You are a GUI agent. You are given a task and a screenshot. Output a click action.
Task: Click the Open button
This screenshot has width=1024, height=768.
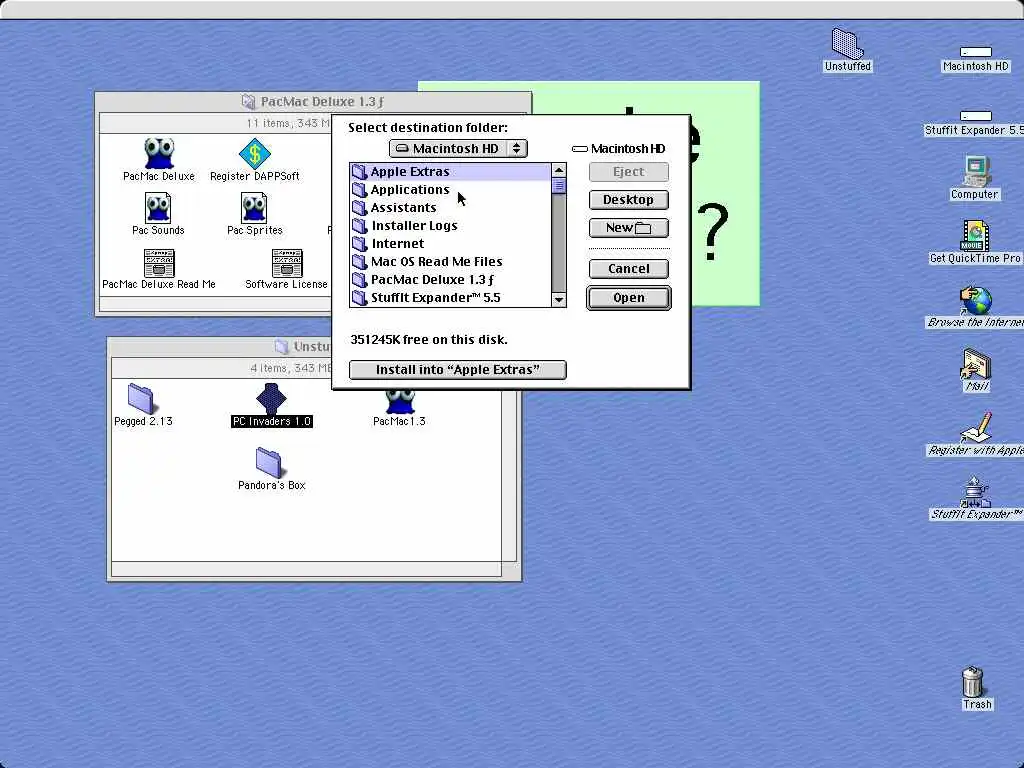tap(628, 298)
